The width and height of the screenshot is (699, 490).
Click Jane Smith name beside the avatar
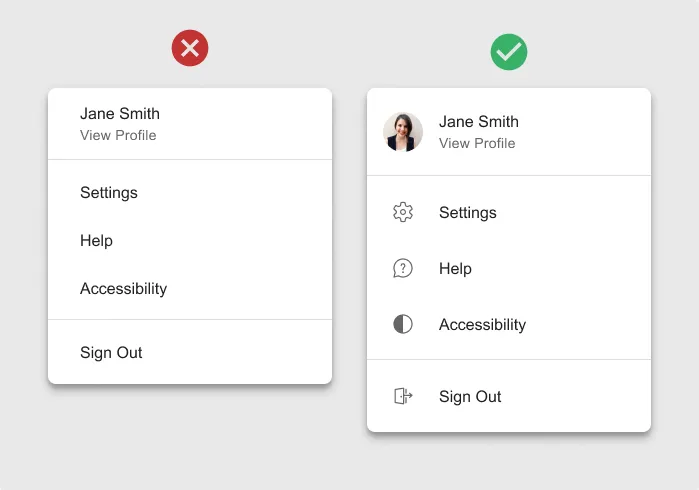[x=479, y=122]
